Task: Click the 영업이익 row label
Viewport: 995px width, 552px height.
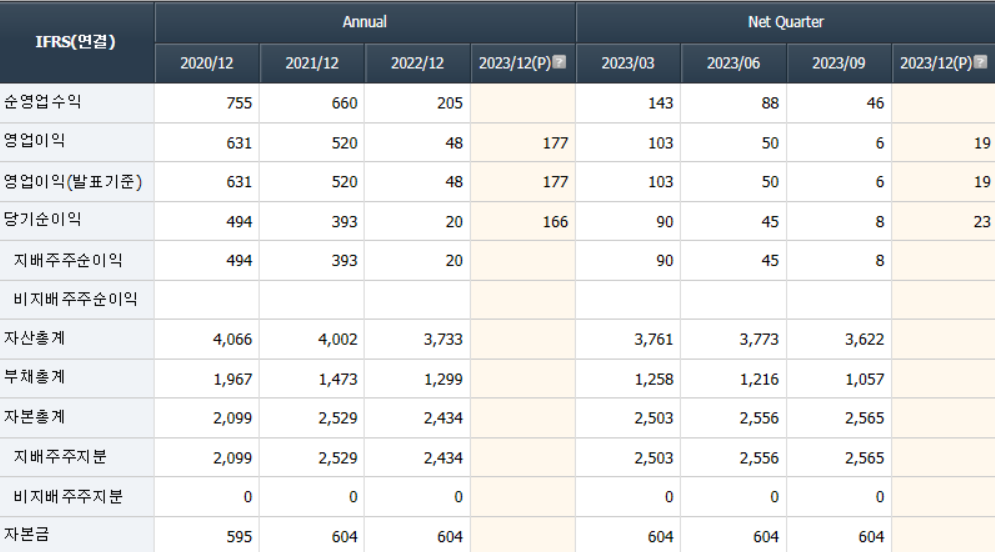Action: [35, 140]
